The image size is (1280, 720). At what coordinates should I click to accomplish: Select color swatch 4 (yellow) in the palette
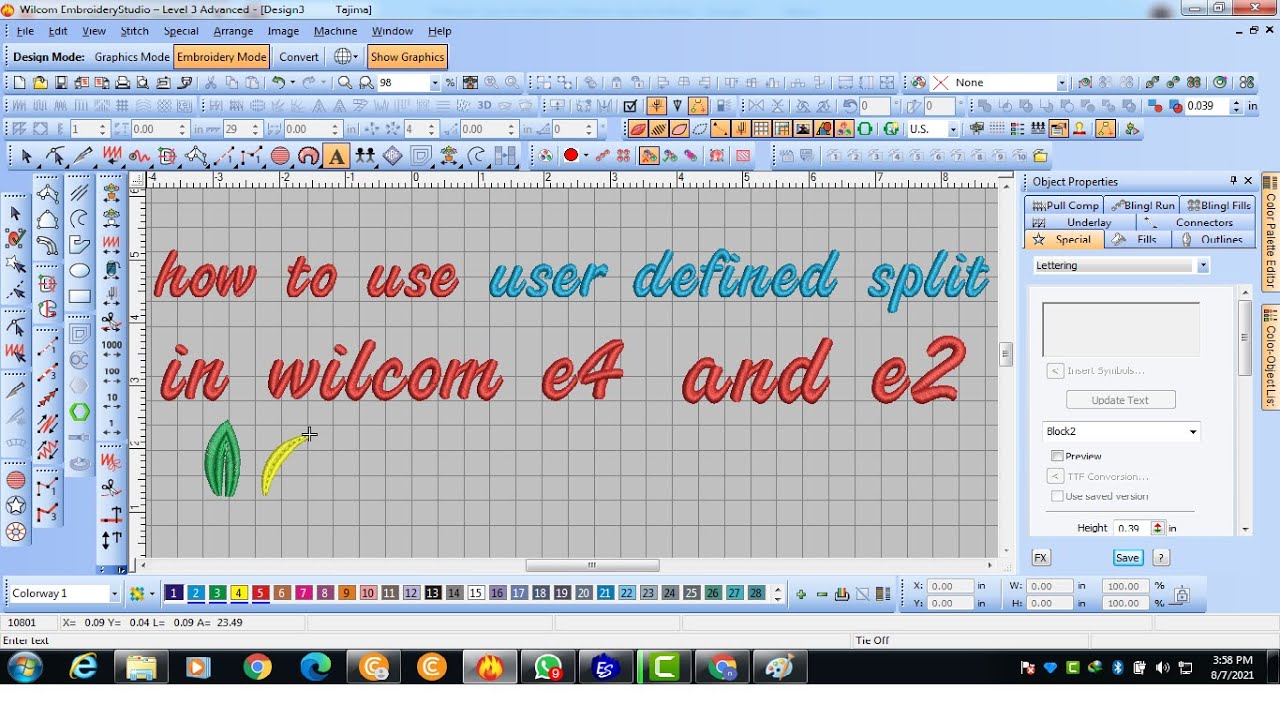[238, 593]
